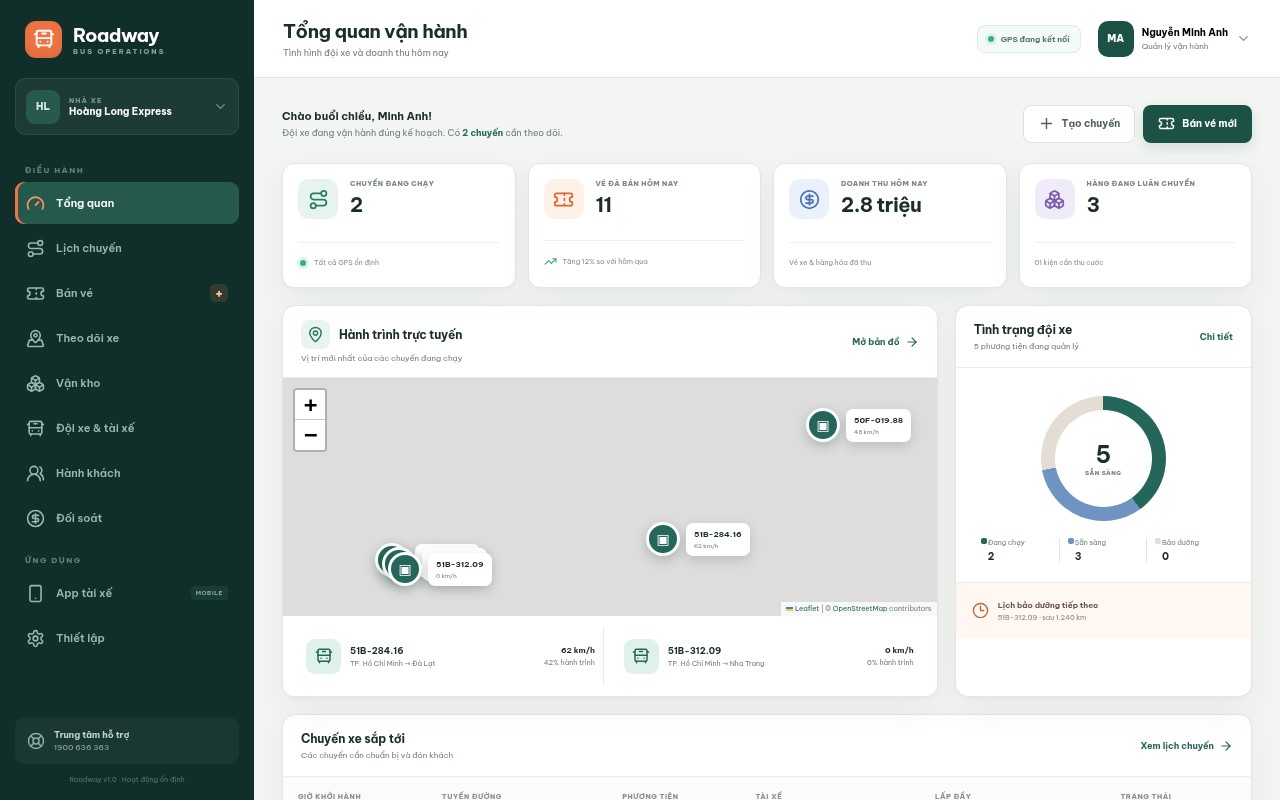
Task: Zoom in on the map
Action: click(x=310, y=405)
